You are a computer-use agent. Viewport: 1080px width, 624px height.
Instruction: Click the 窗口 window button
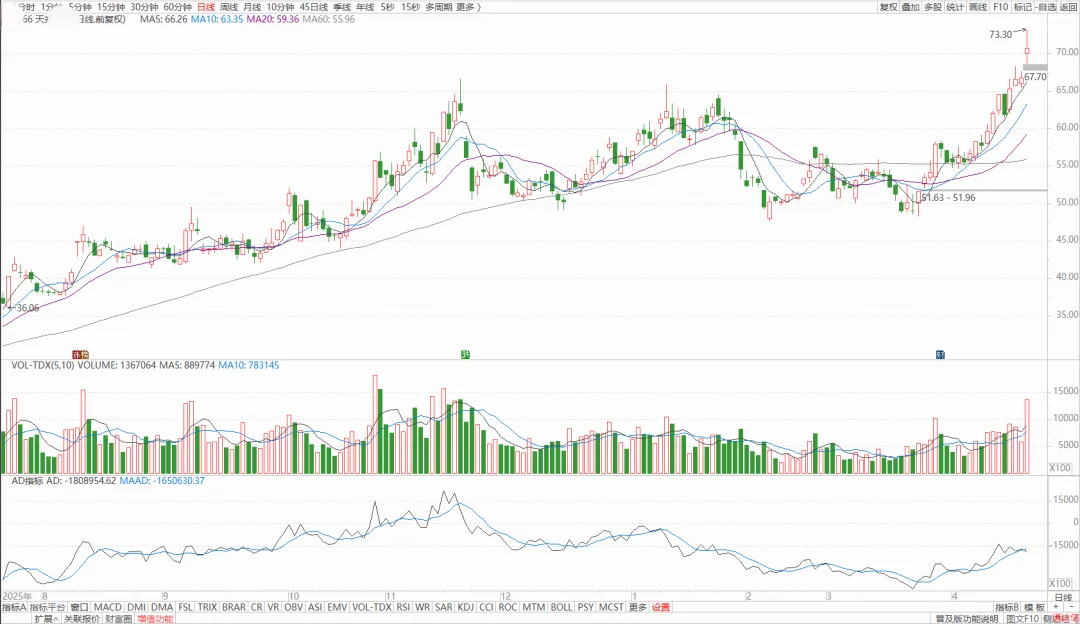coord(80,607)
